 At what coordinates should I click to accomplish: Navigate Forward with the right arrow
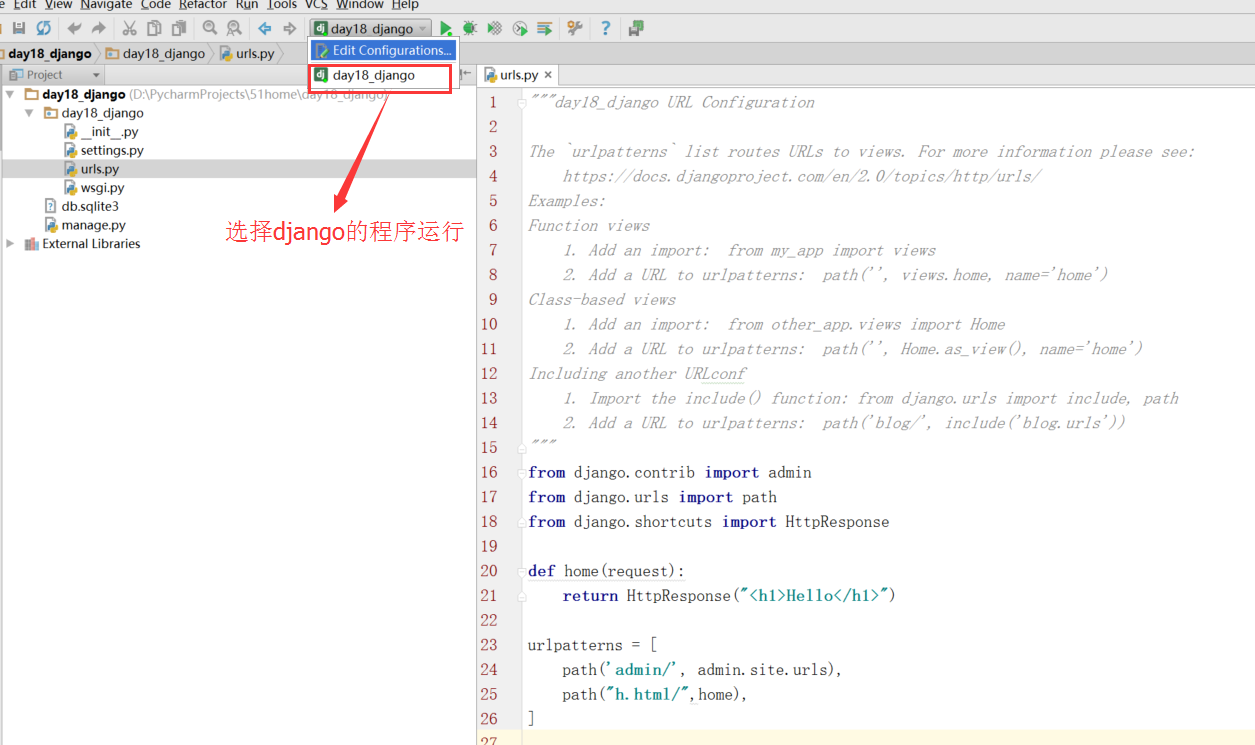(290, 29)
